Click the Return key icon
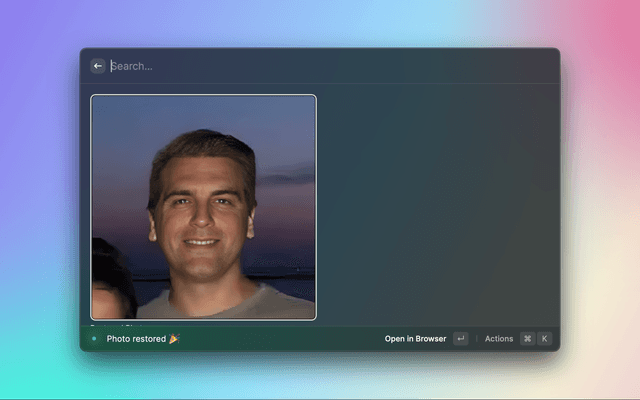The height and width of the screenshot is (400, 640). click(460, 339)
